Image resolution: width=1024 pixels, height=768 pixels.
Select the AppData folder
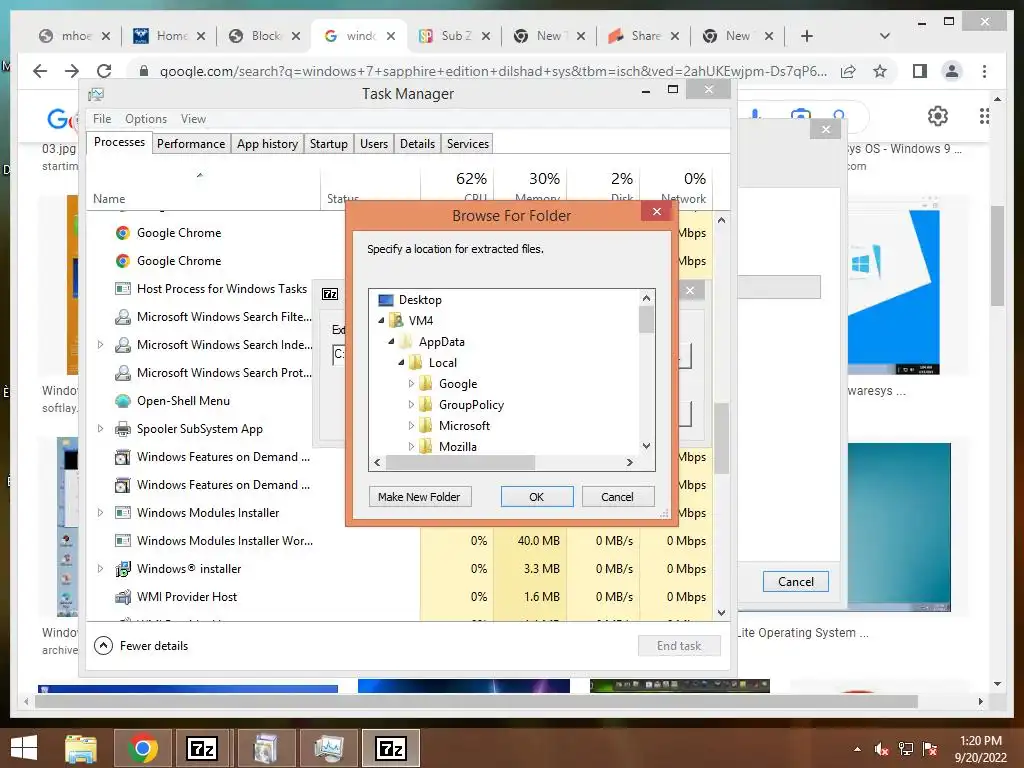[441, 342]
